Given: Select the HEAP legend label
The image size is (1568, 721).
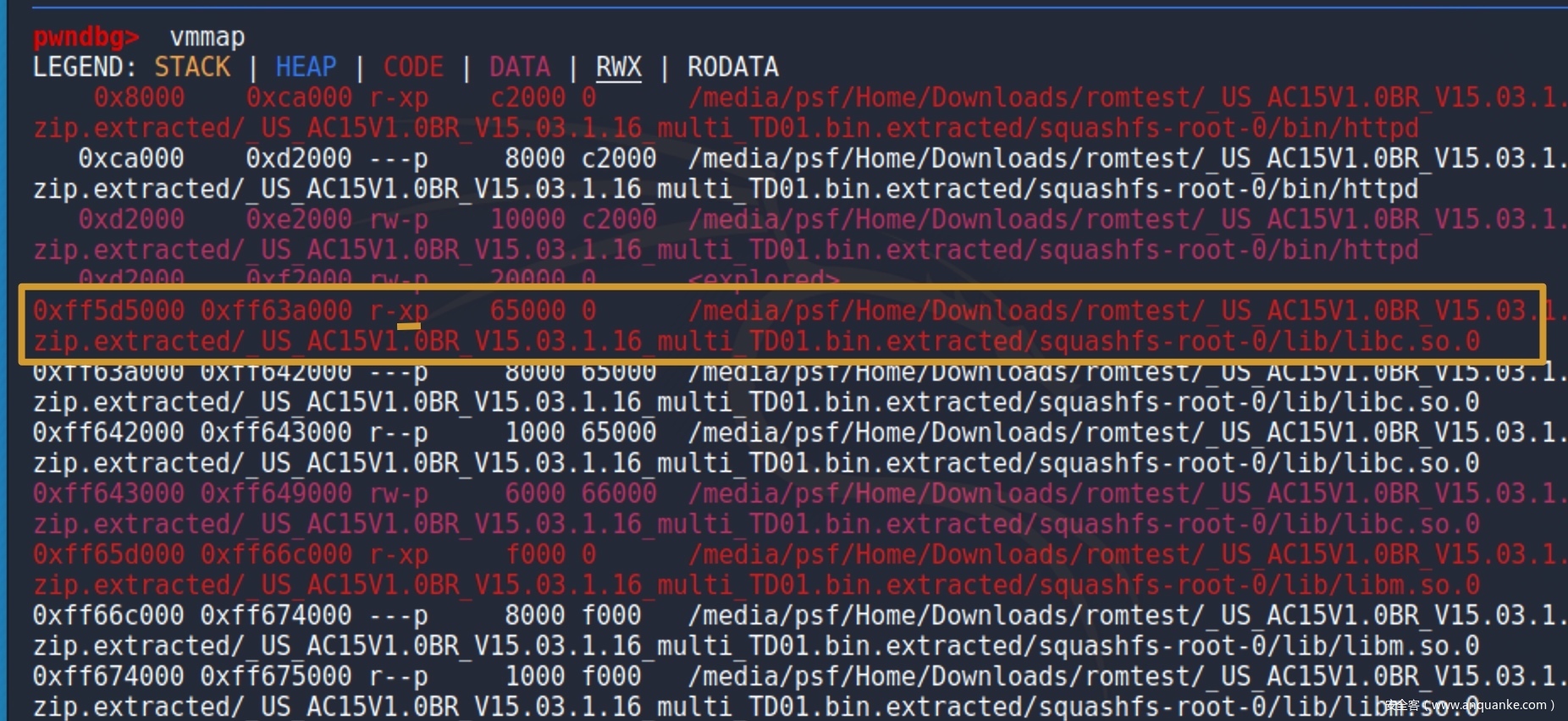Looking at the screenshot, I should [x=306, y=68].
